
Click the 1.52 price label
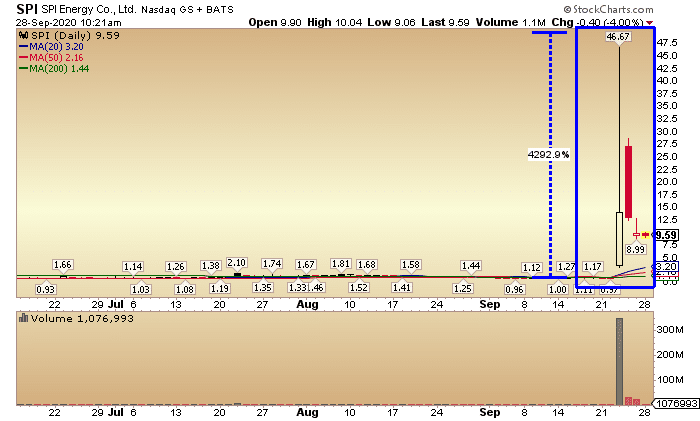click(x=358, y=288)
